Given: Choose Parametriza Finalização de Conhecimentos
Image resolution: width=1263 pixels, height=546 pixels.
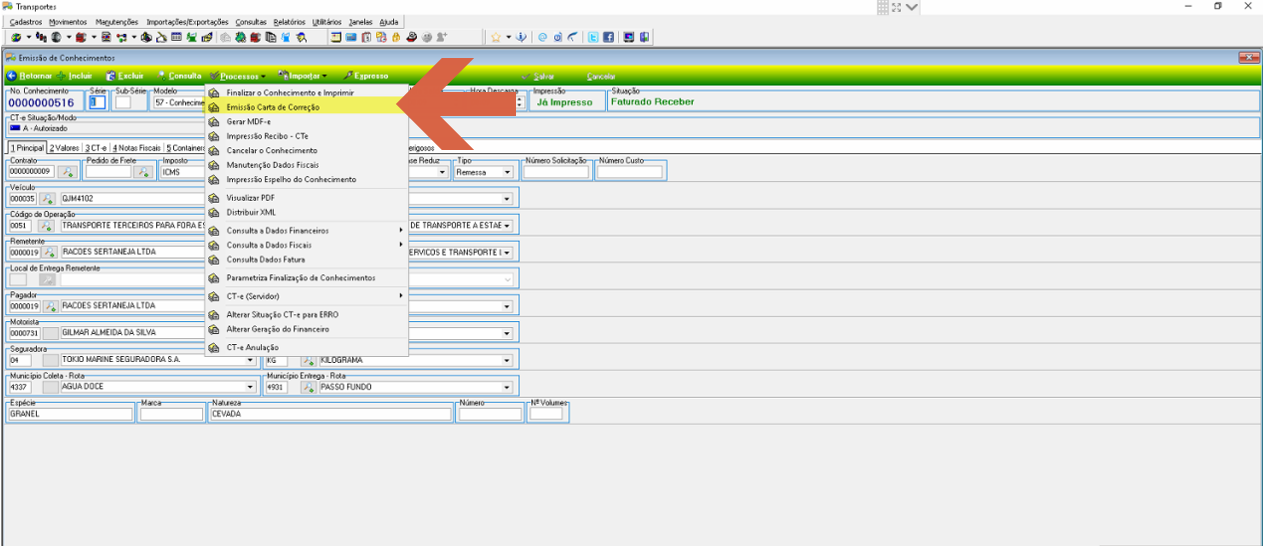Looking at the screenshot, I should pyautogui.click(x=306, y=278).
